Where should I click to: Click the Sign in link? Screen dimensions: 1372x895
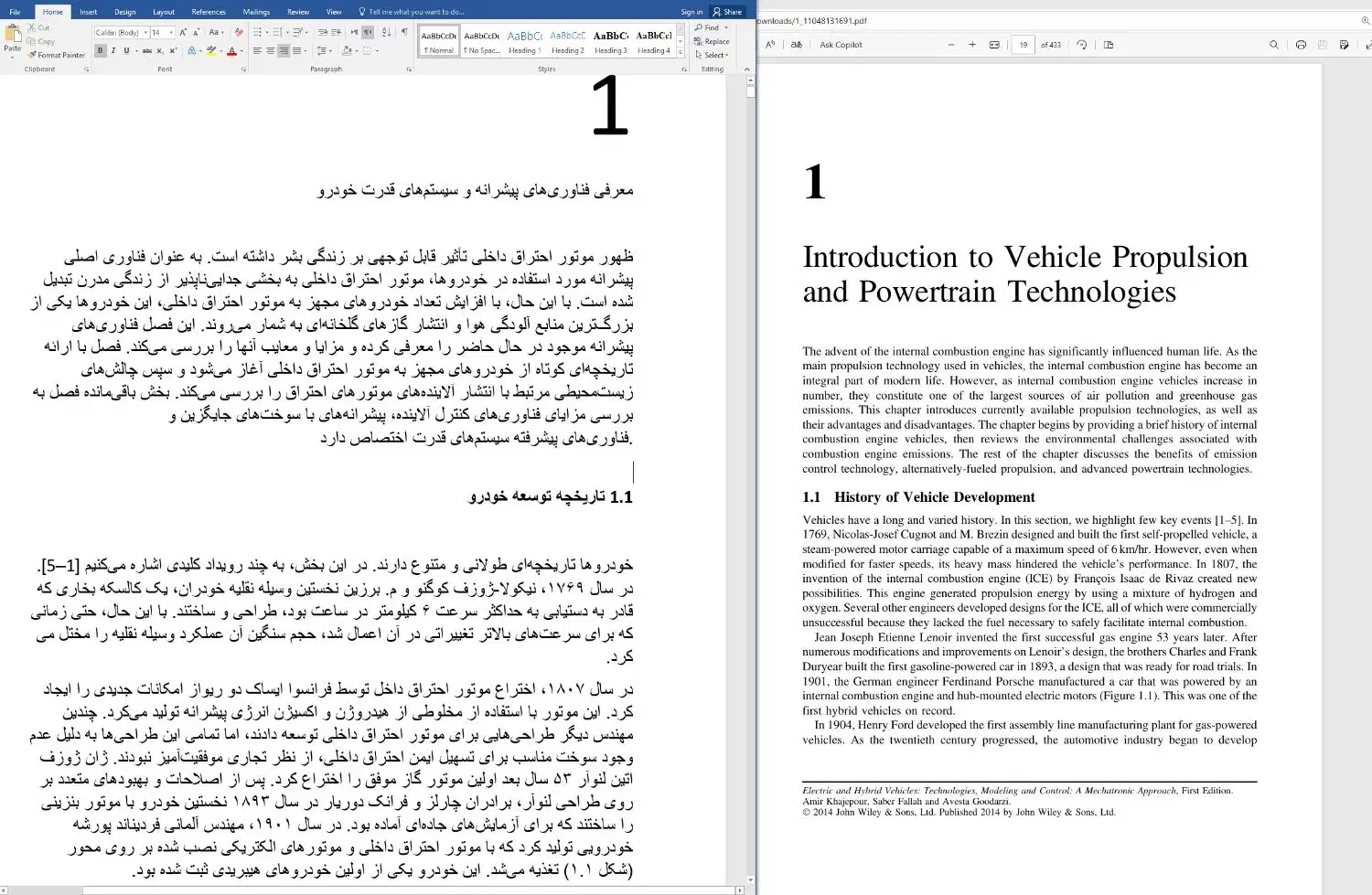[x=691, y=11]
